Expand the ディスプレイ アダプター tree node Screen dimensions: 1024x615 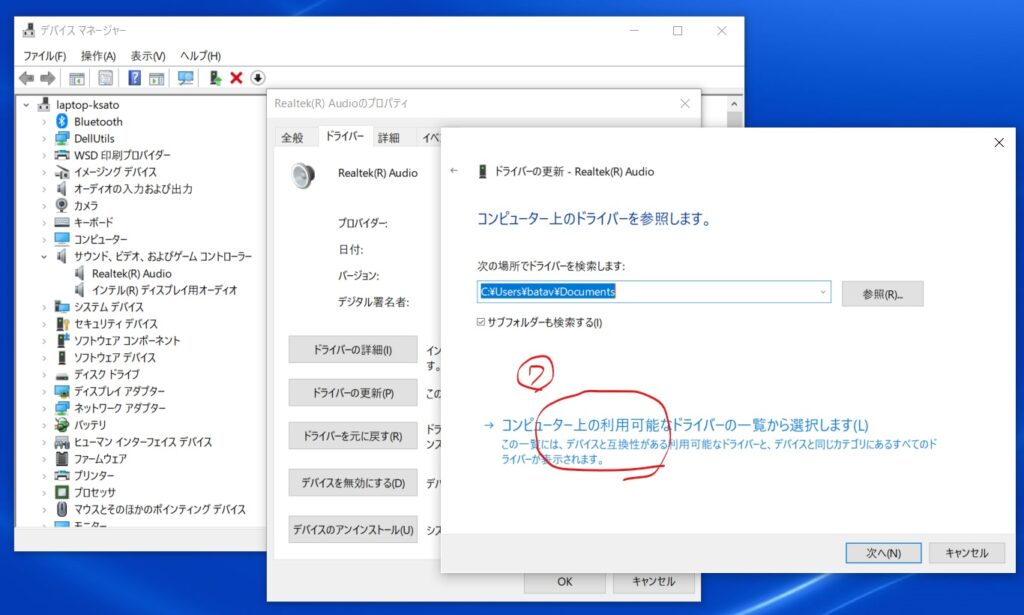click(44, 391)
